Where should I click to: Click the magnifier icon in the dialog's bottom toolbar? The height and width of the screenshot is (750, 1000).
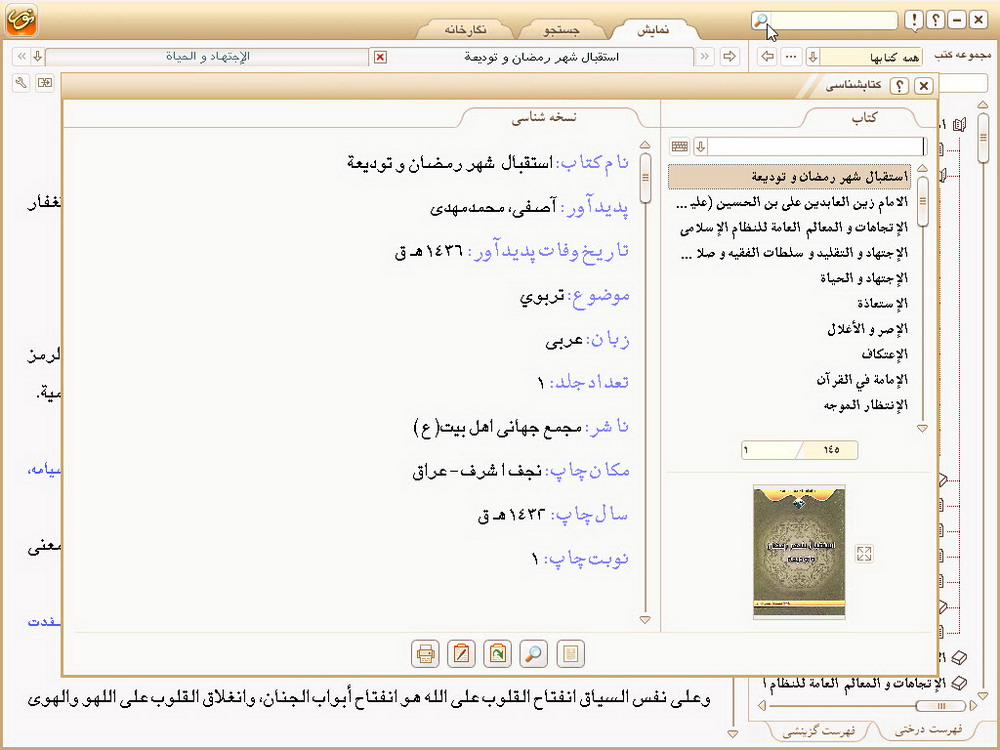534,654
